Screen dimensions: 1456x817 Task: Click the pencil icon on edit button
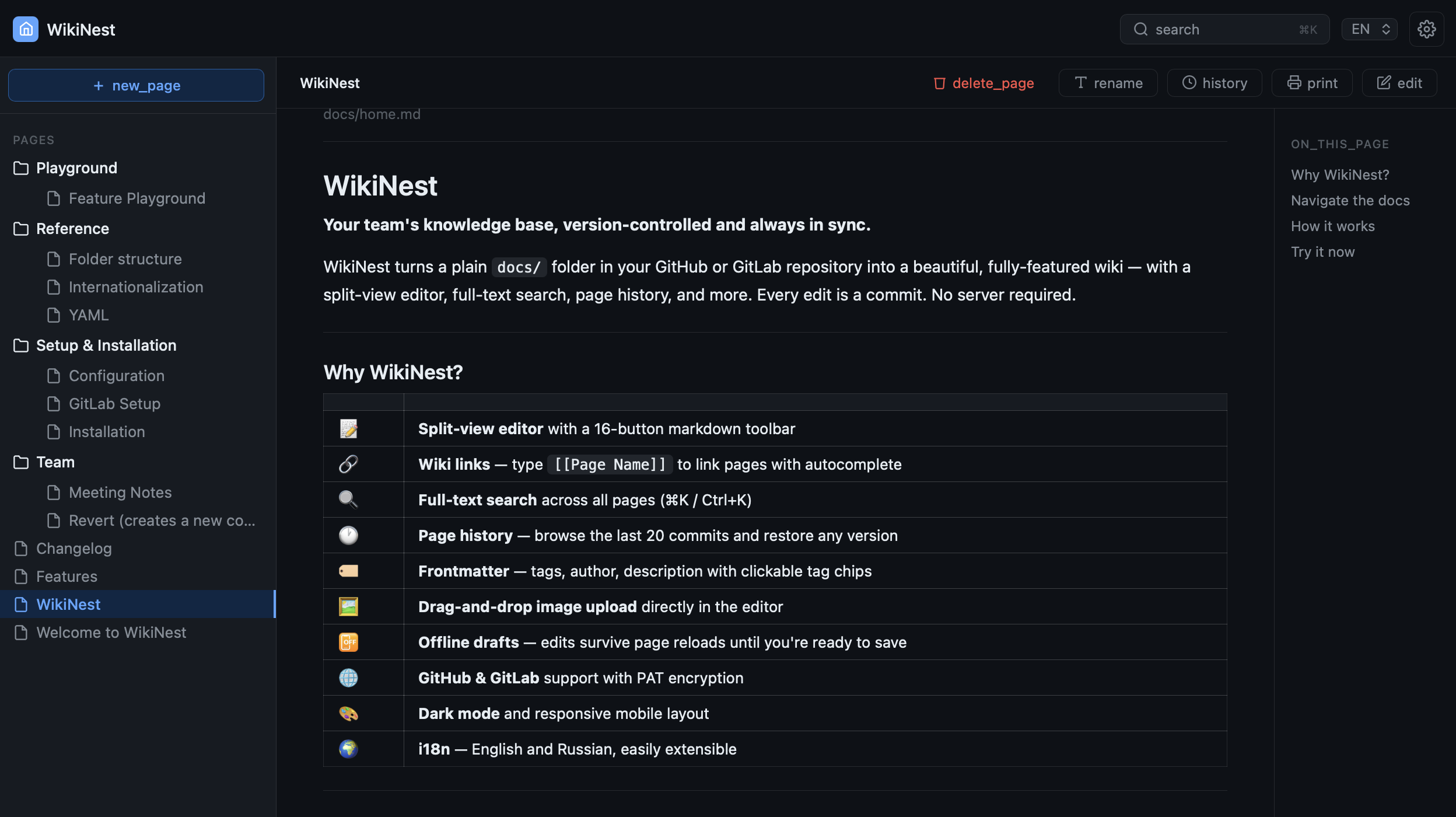[x=1384, y=83]
